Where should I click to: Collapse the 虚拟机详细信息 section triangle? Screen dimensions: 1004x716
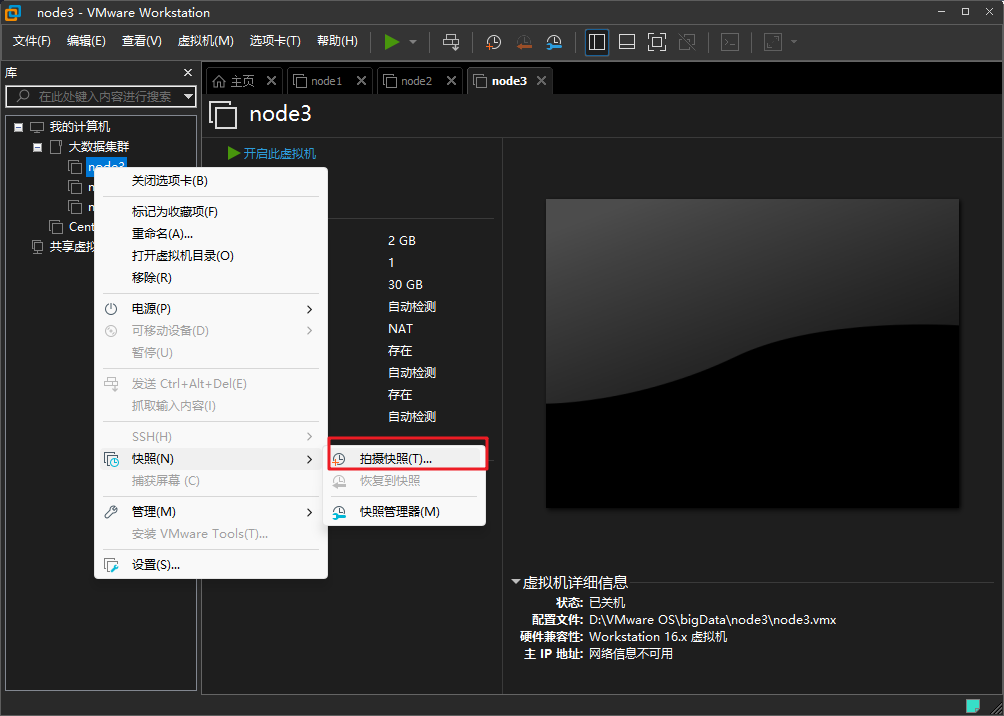515,582
